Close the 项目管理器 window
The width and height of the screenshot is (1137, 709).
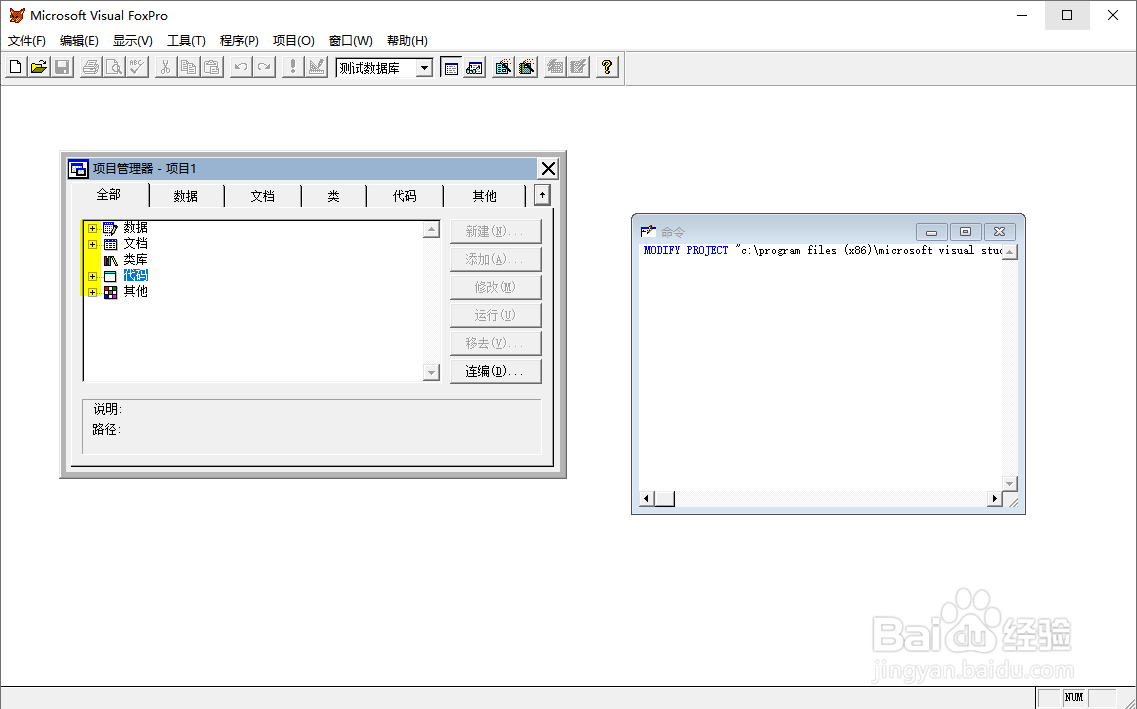click(x=548, y=169)
